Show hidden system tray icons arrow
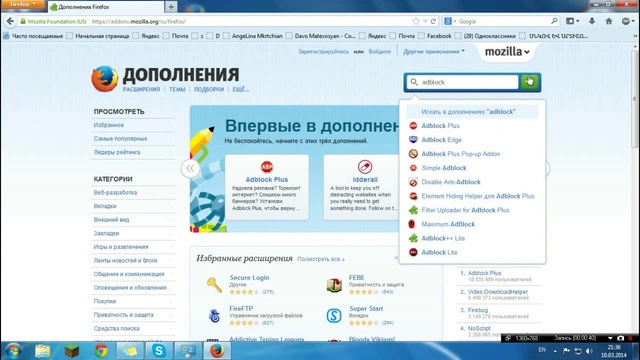The width and height of the screenshot is (640, 360). pos(555,351)
